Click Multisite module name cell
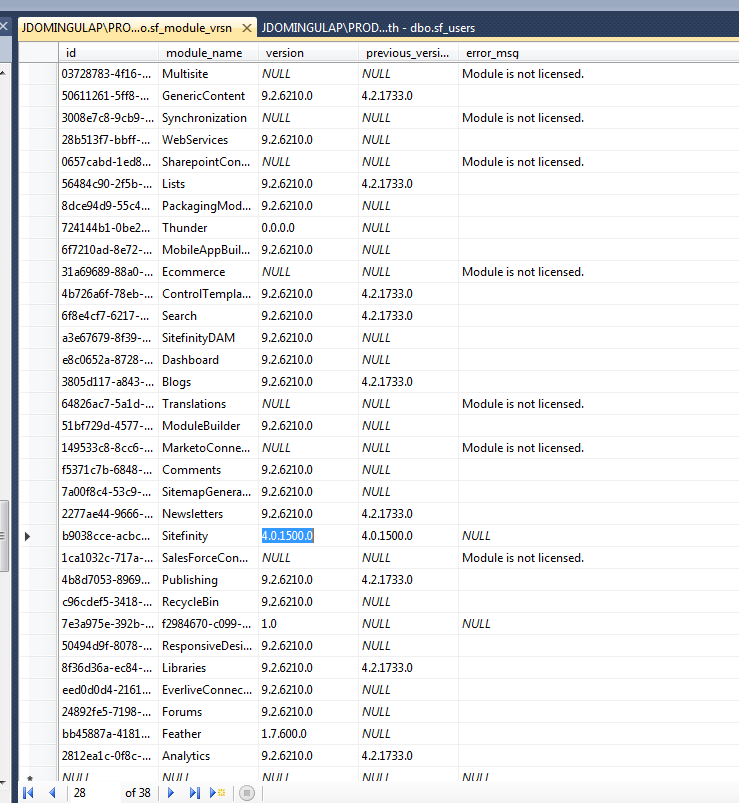Image resolution: width=739 pixels, height=803 pixels. [x=208, y=74]
